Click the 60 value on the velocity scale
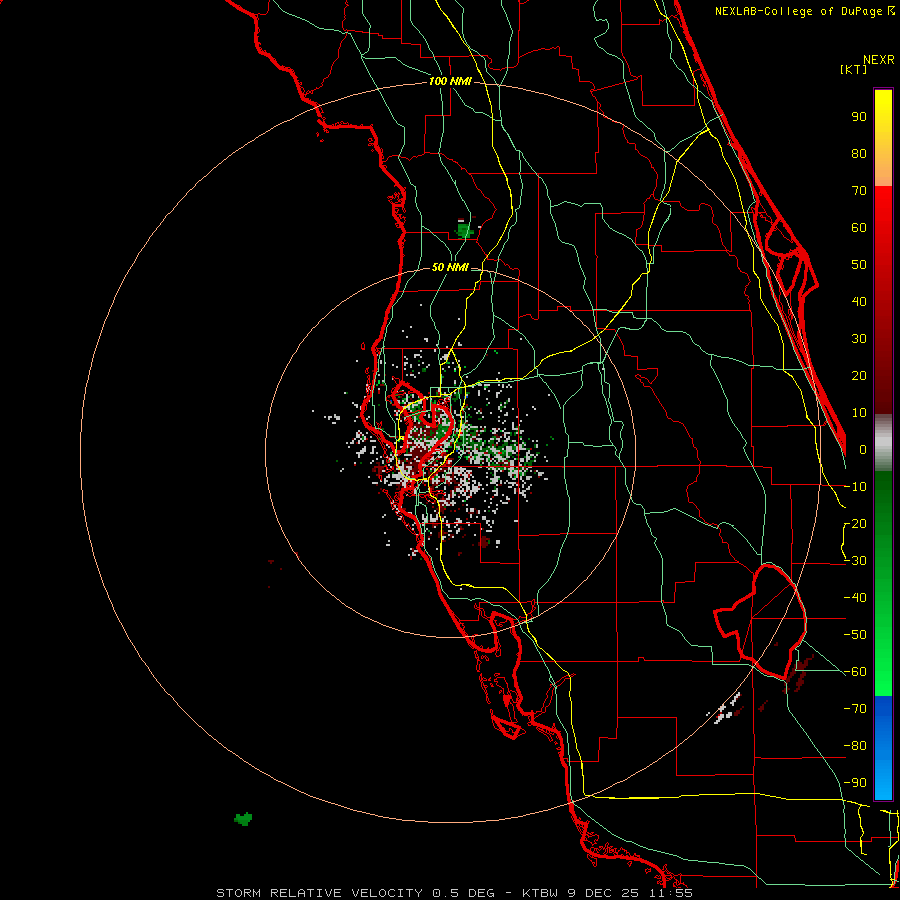The image size is (900, 900). 859,228
